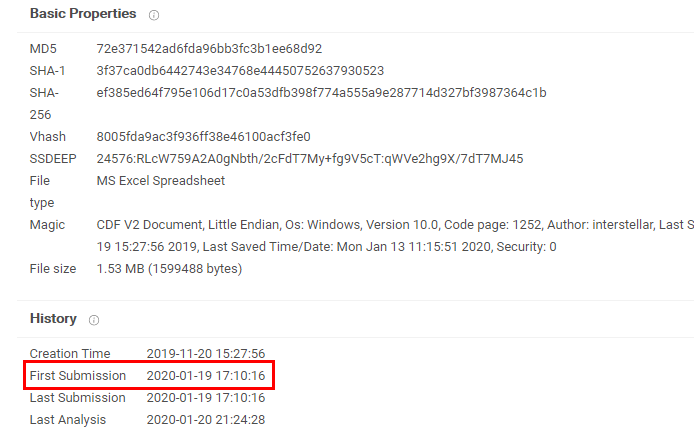This screenshot has width=694, height=442.
Task: Click the Last Analysis label
Action: [68, 419]
